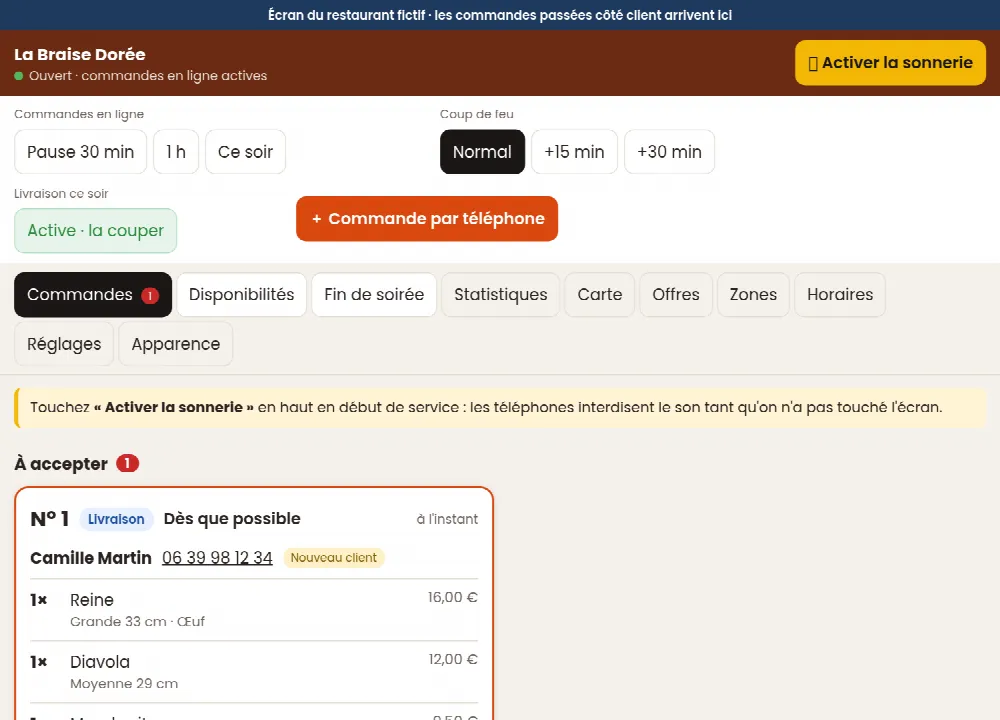Click the À accepter count badge
This screenshot has height=720, width=1000.
128,463
